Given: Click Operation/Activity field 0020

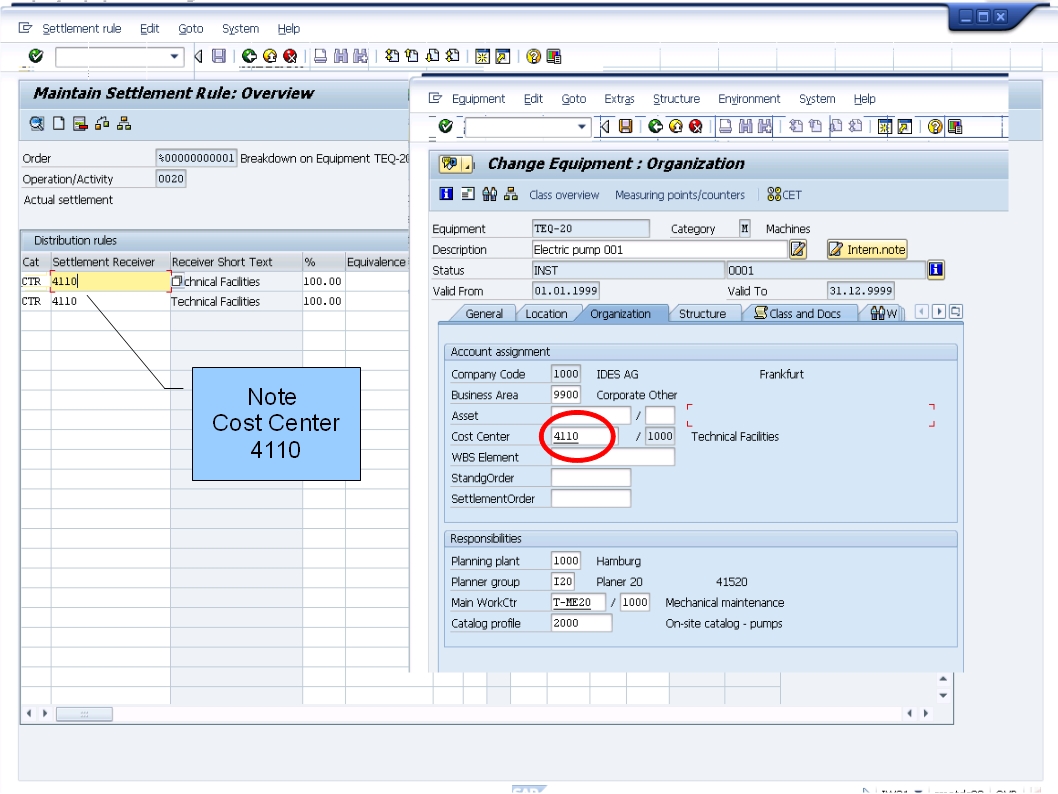Looking at the screenshot, I should 171,179.
